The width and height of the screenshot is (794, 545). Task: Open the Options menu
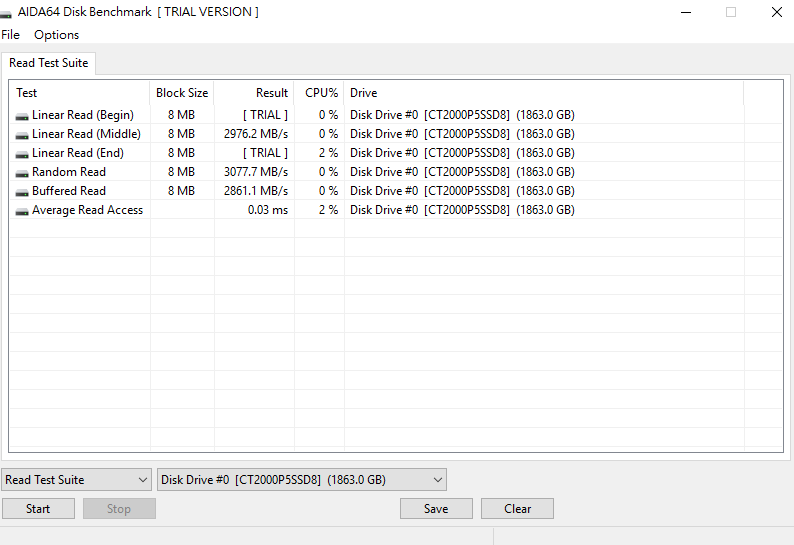(x=56, y=35)
